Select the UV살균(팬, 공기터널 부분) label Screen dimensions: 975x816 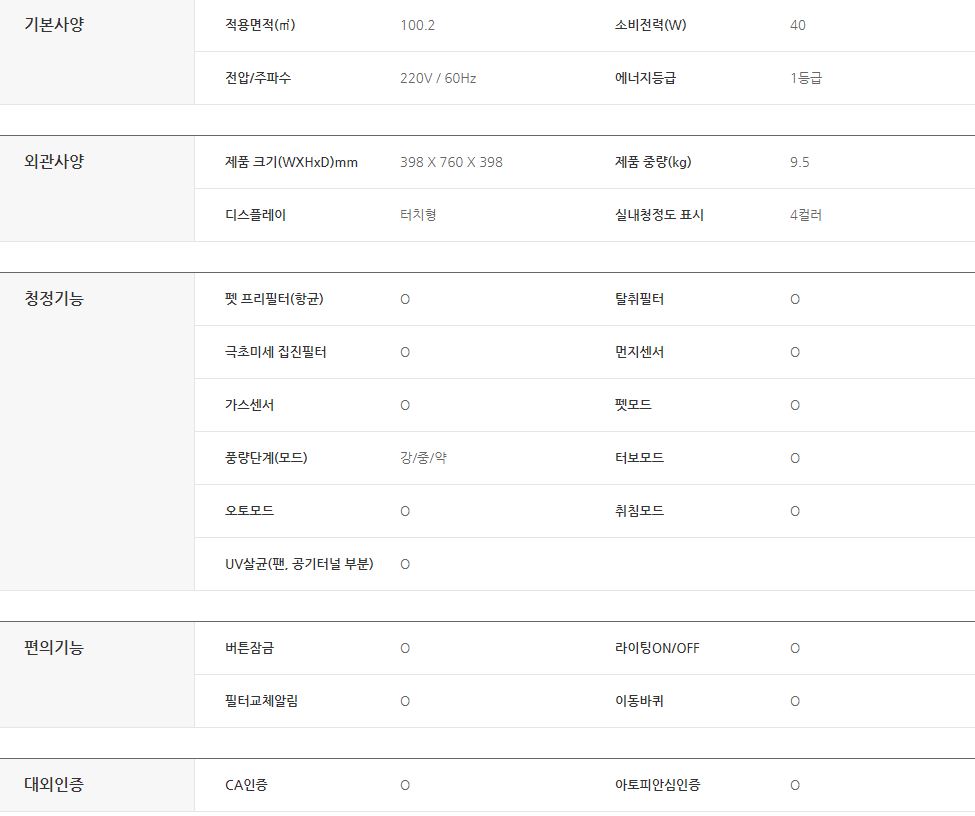tap(299, 564)
